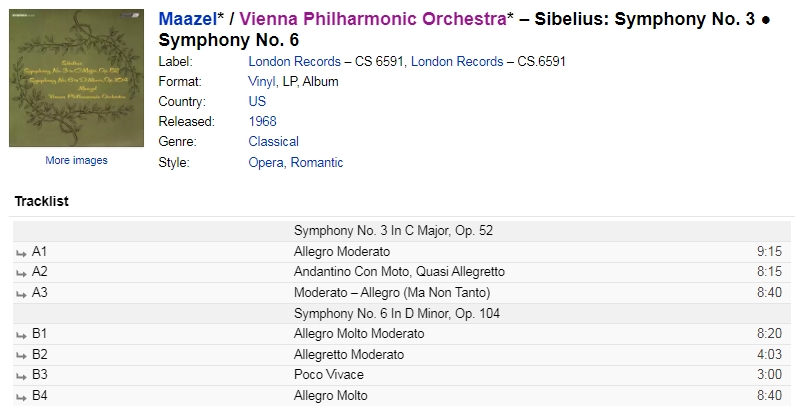The width and height of the screenshot is (805, 420).
Task: Open the Classical genre link
Action: (x=274, y=142)
